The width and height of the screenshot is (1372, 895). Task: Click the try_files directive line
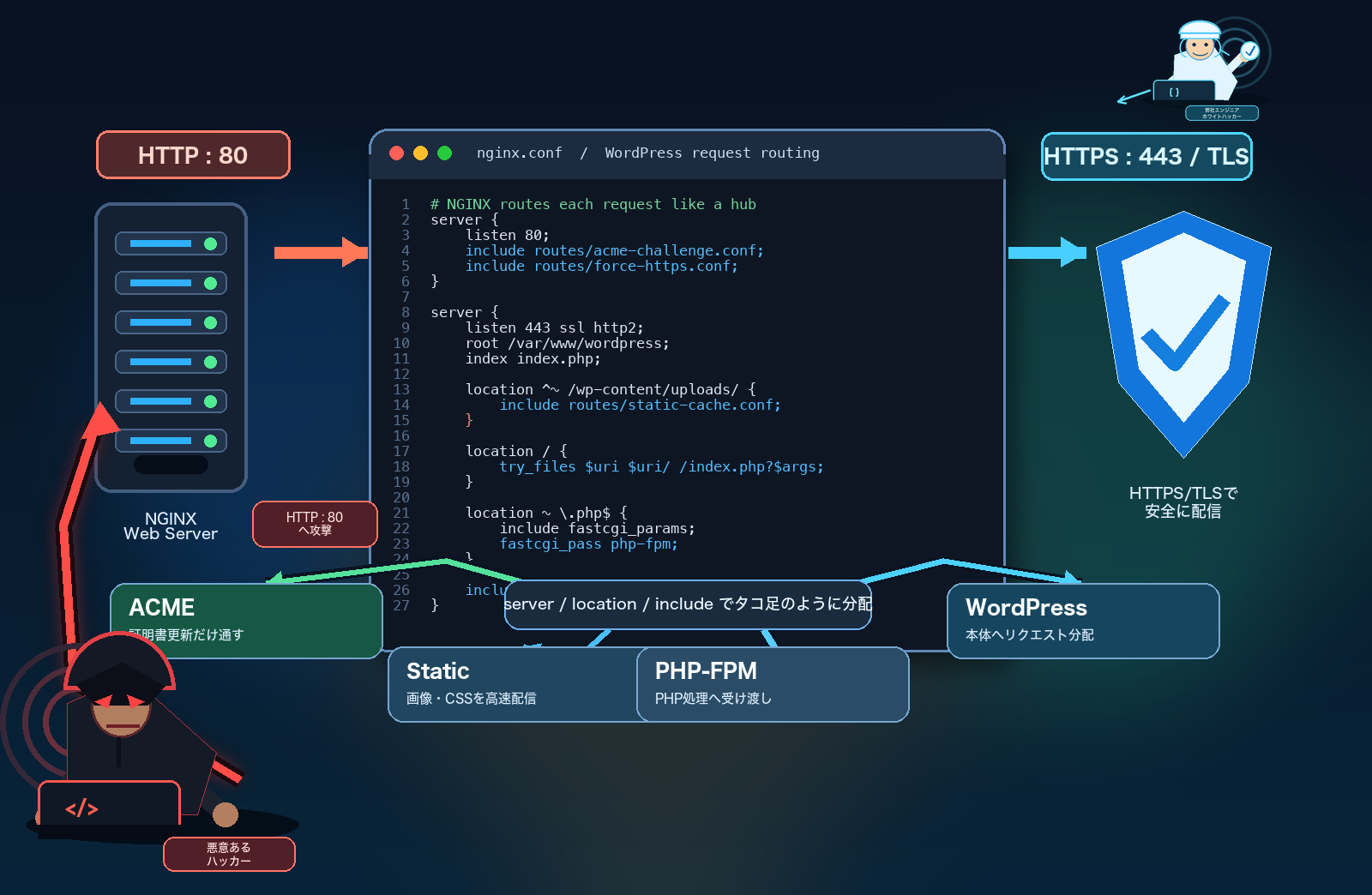coord(662,466)
